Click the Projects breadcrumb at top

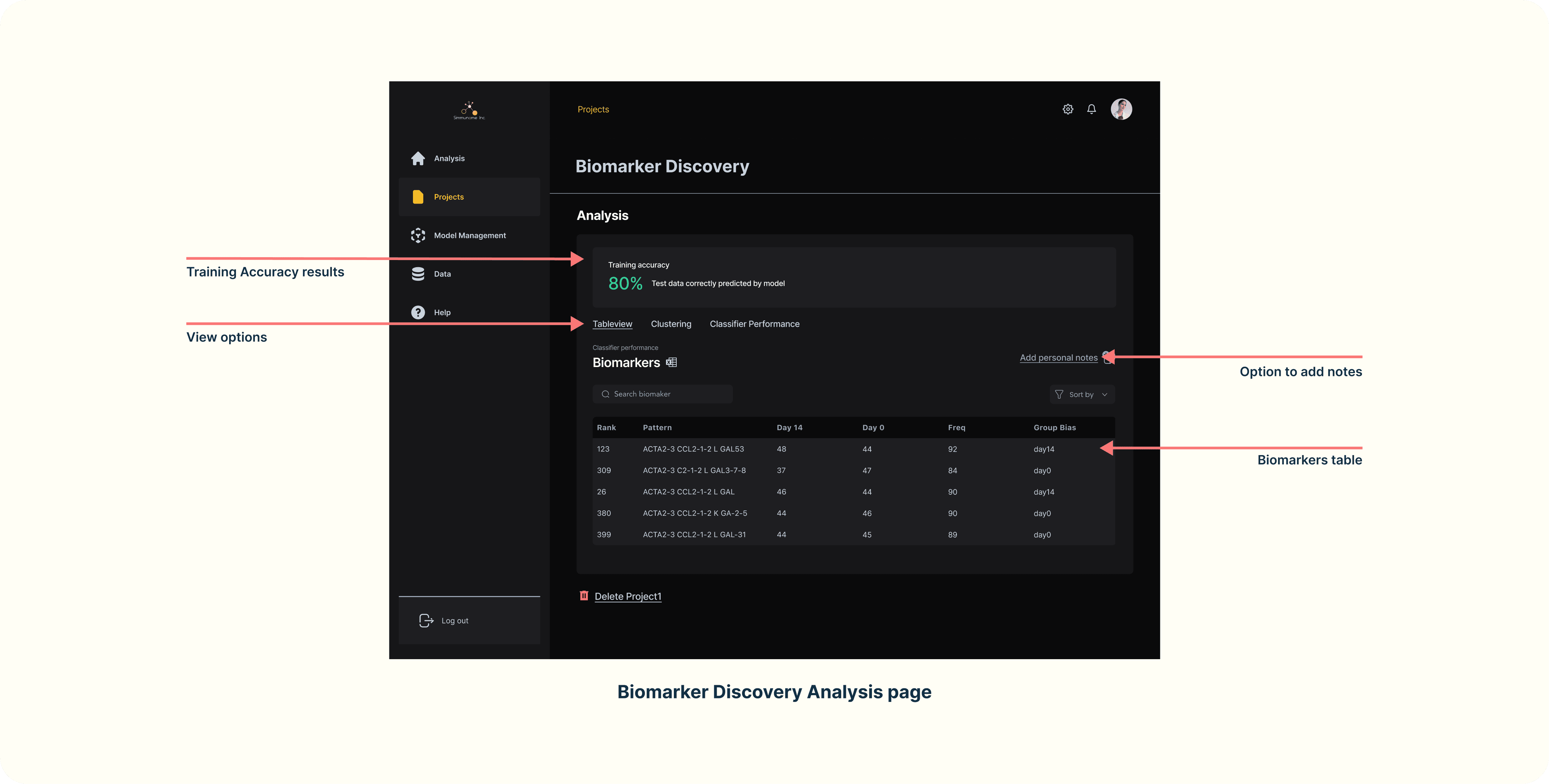click(593, 110)
